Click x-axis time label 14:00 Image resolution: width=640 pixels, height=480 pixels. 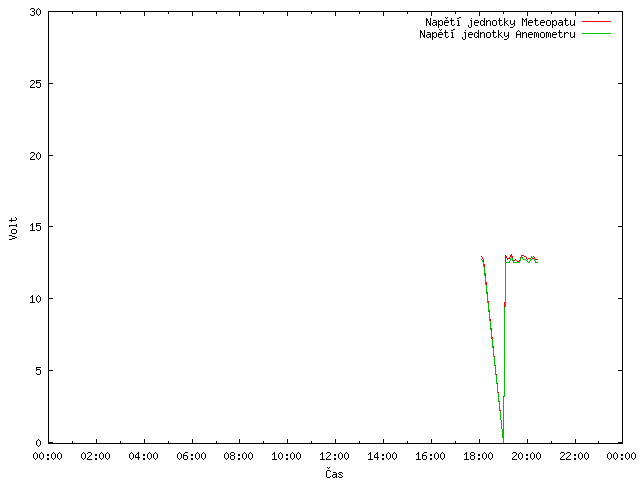[382, 456]
